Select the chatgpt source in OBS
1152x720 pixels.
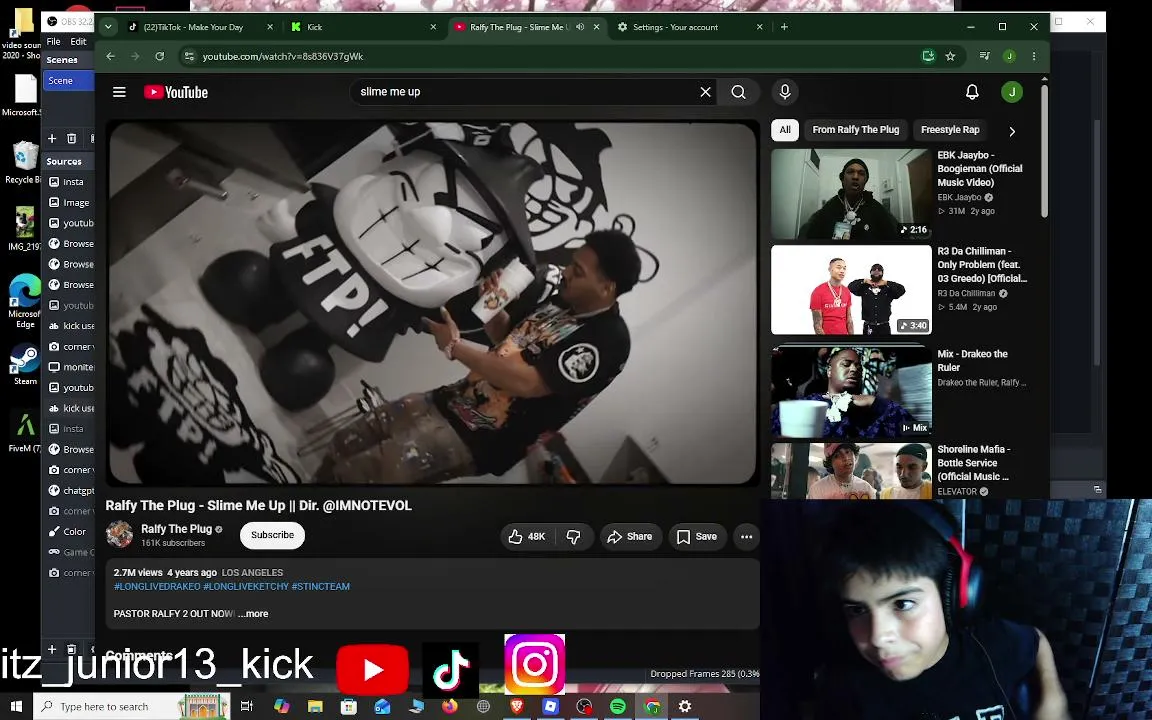[x=70, y=490]
